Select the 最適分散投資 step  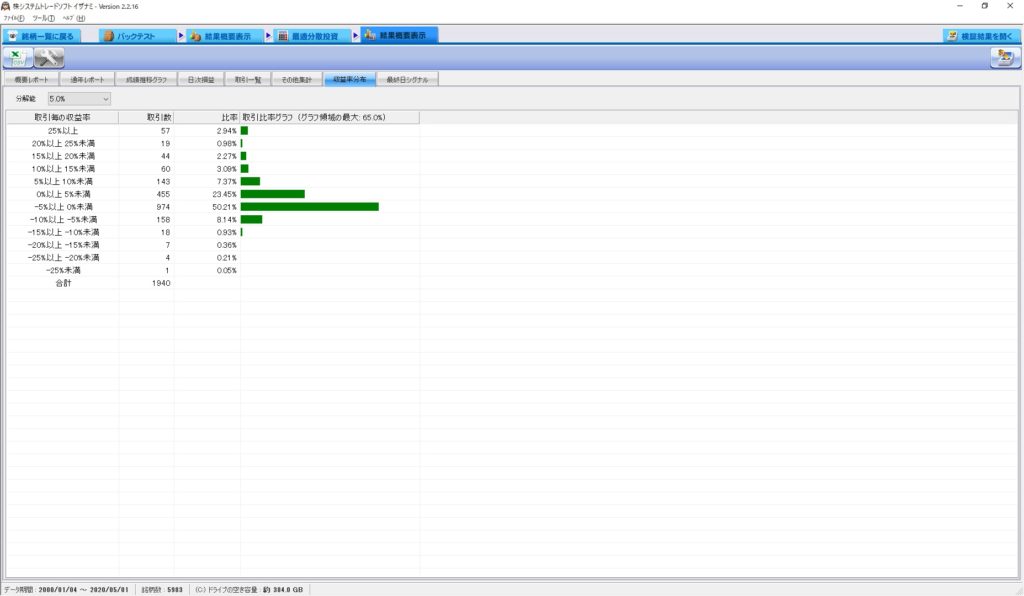point(308,36)
